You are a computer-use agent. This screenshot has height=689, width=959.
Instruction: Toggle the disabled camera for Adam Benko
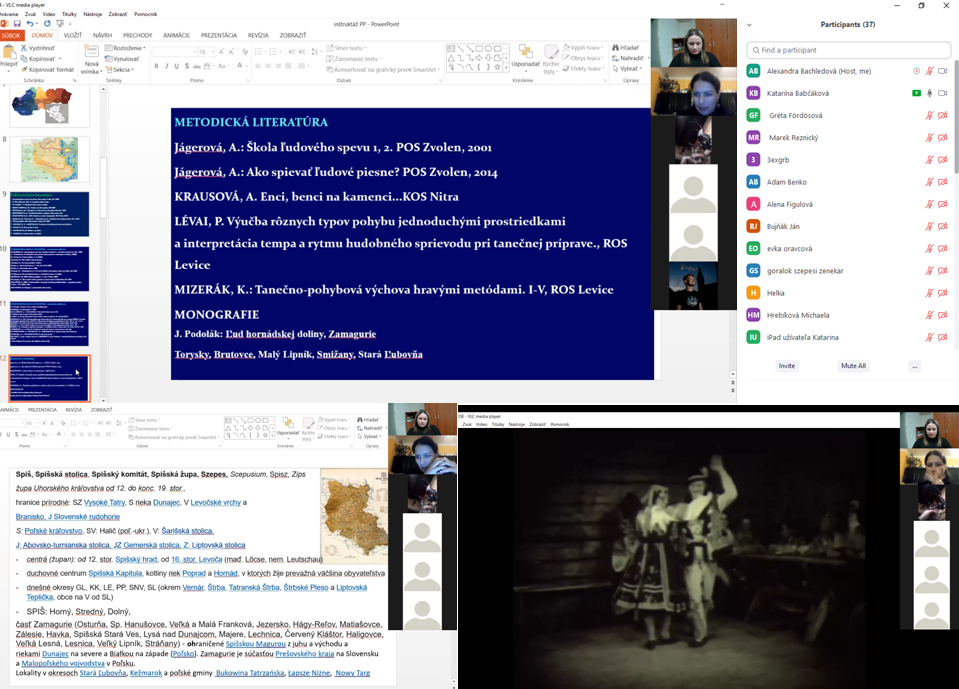tap(943, 182)
